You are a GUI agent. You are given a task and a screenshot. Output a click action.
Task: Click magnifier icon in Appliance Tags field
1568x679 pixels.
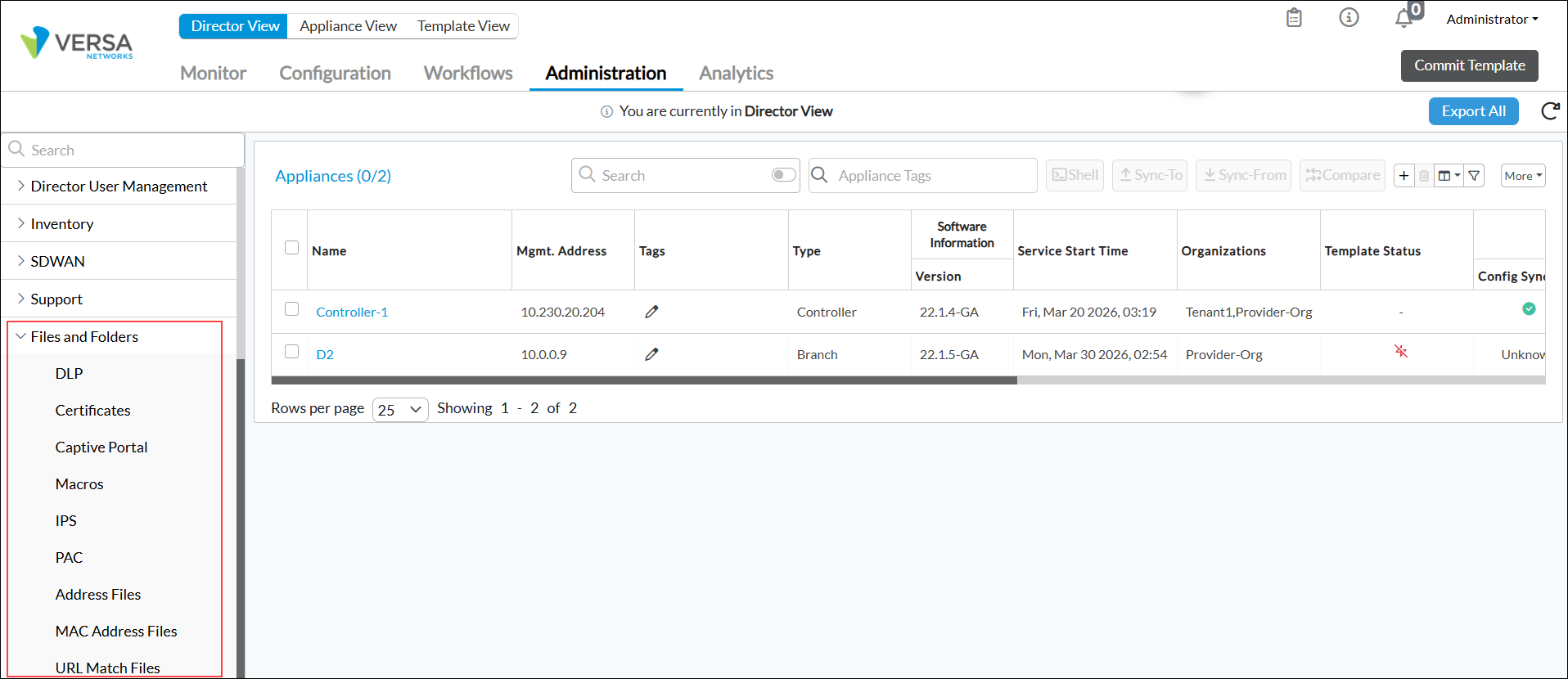point(819,174)
